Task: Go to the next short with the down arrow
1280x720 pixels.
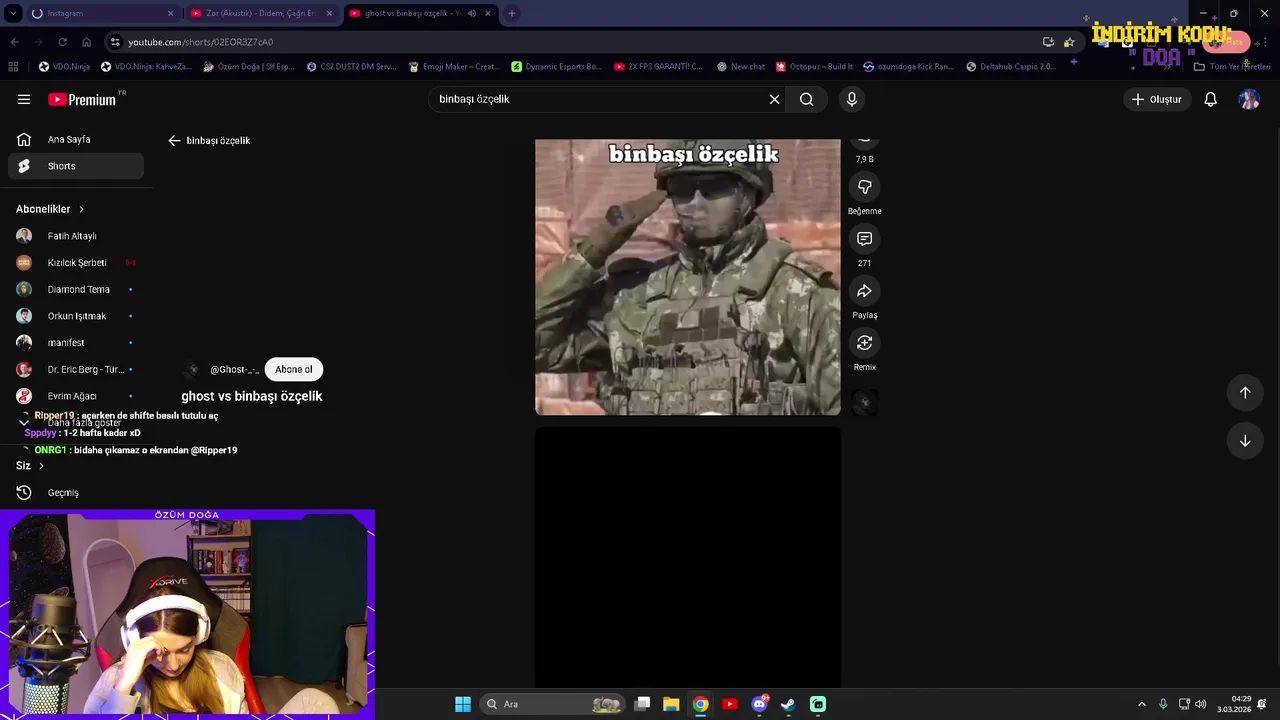Action: [x=1245, y=441]
